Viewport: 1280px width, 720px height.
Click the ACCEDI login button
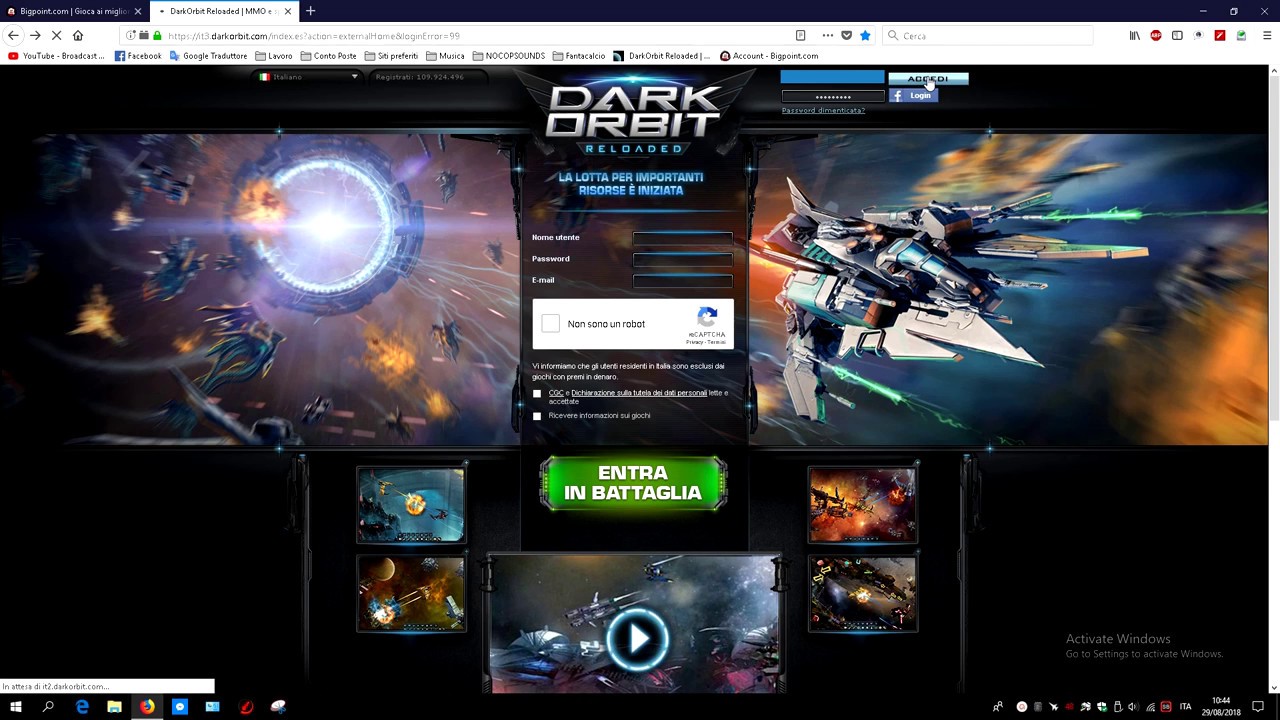tap(928, 78)
